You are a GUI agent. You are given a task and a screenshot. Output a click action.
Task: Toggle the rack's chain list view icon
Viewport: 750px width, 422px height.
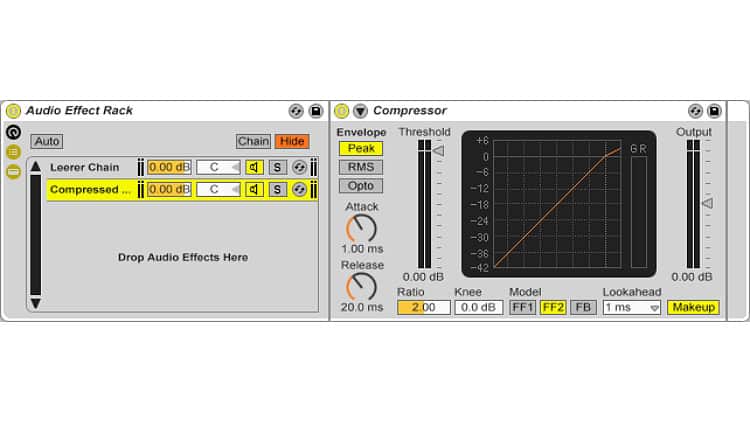coord(13,152)
